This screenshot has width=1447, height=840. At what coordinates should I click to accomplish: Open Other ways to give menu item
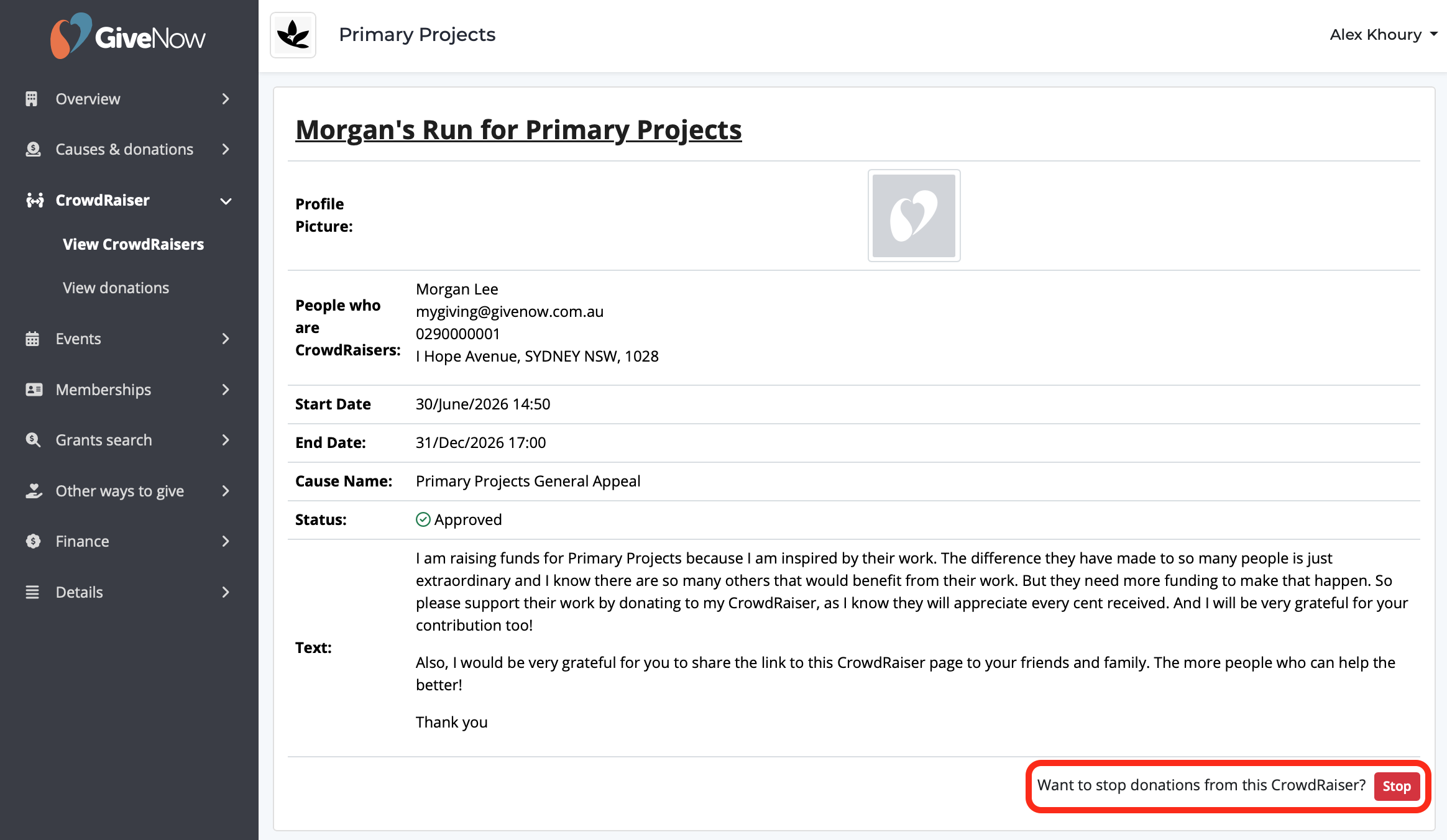point(129,491)
